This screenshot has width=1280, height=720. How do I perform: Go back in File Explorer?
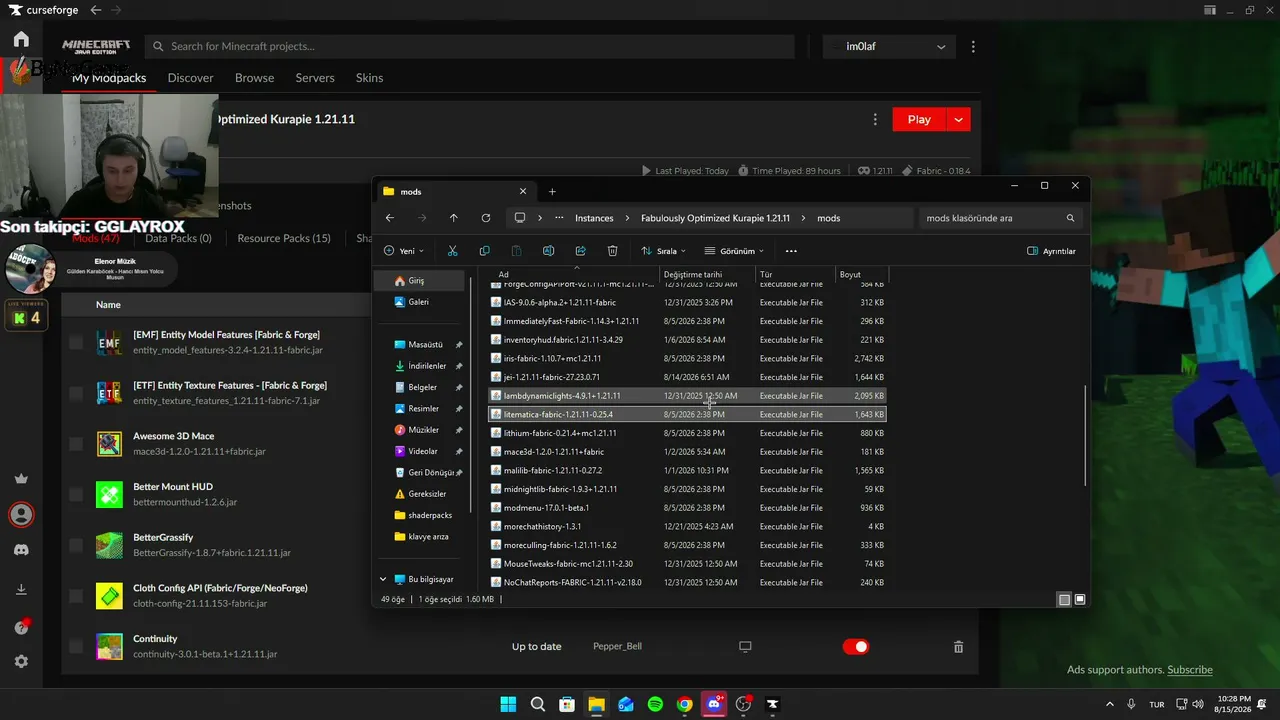[x=390, y=218]
